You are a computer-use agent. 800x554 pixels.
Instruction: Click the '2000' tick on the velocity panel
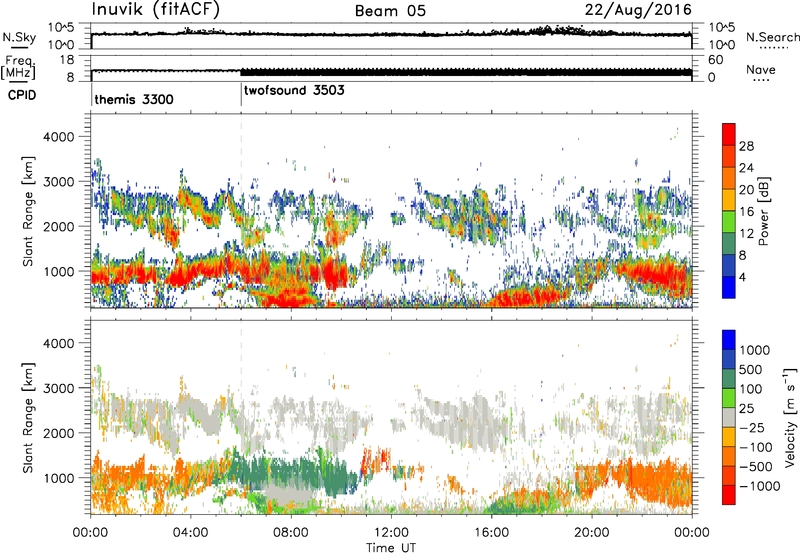(x=58, y=433)
